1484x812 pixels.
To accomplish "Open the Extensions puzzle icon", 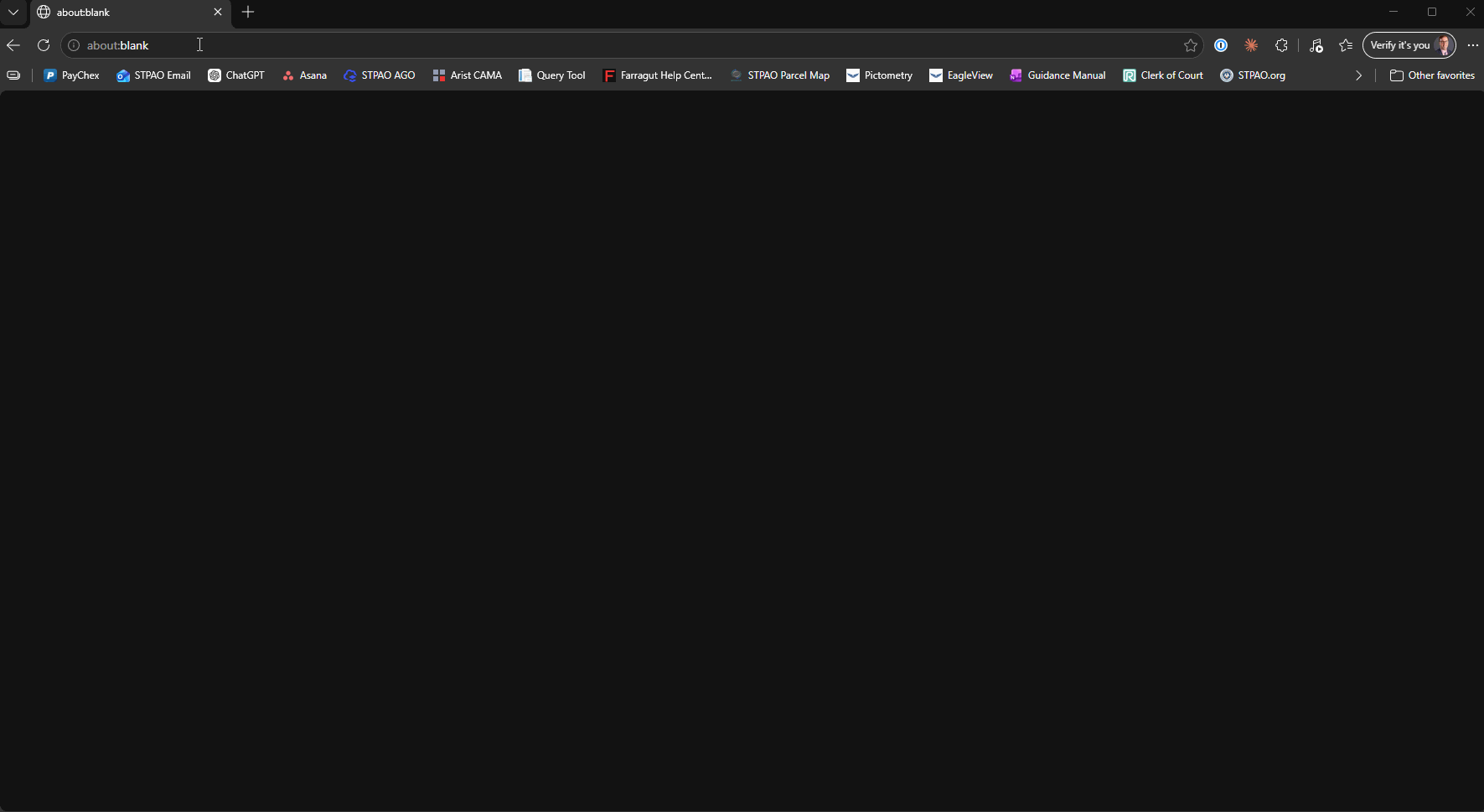I will [1281, 45].
